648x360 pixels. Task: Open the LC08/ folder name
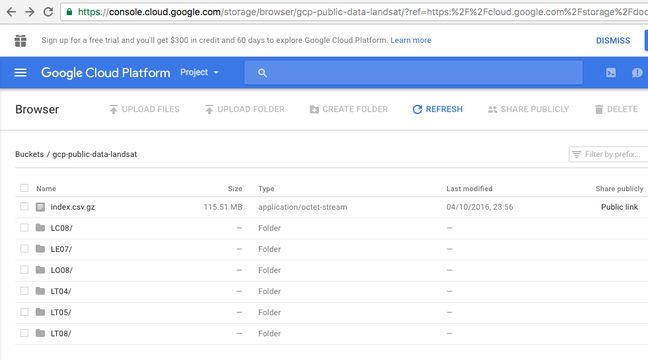tap(61, 228)
